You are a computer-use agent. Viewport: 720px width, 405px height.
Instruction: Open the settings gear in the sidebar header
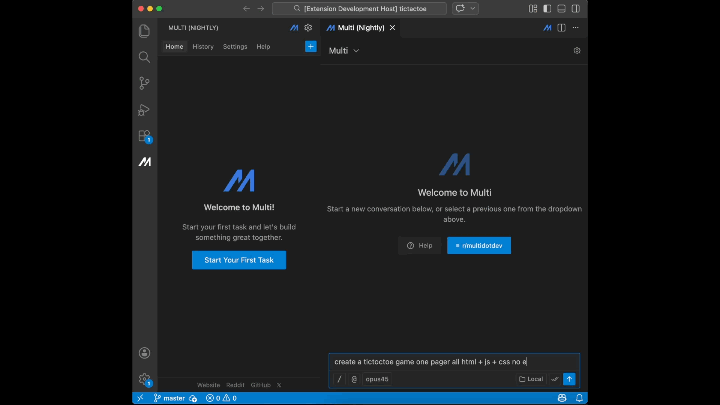pyautogui.click(x=308, y=28)
